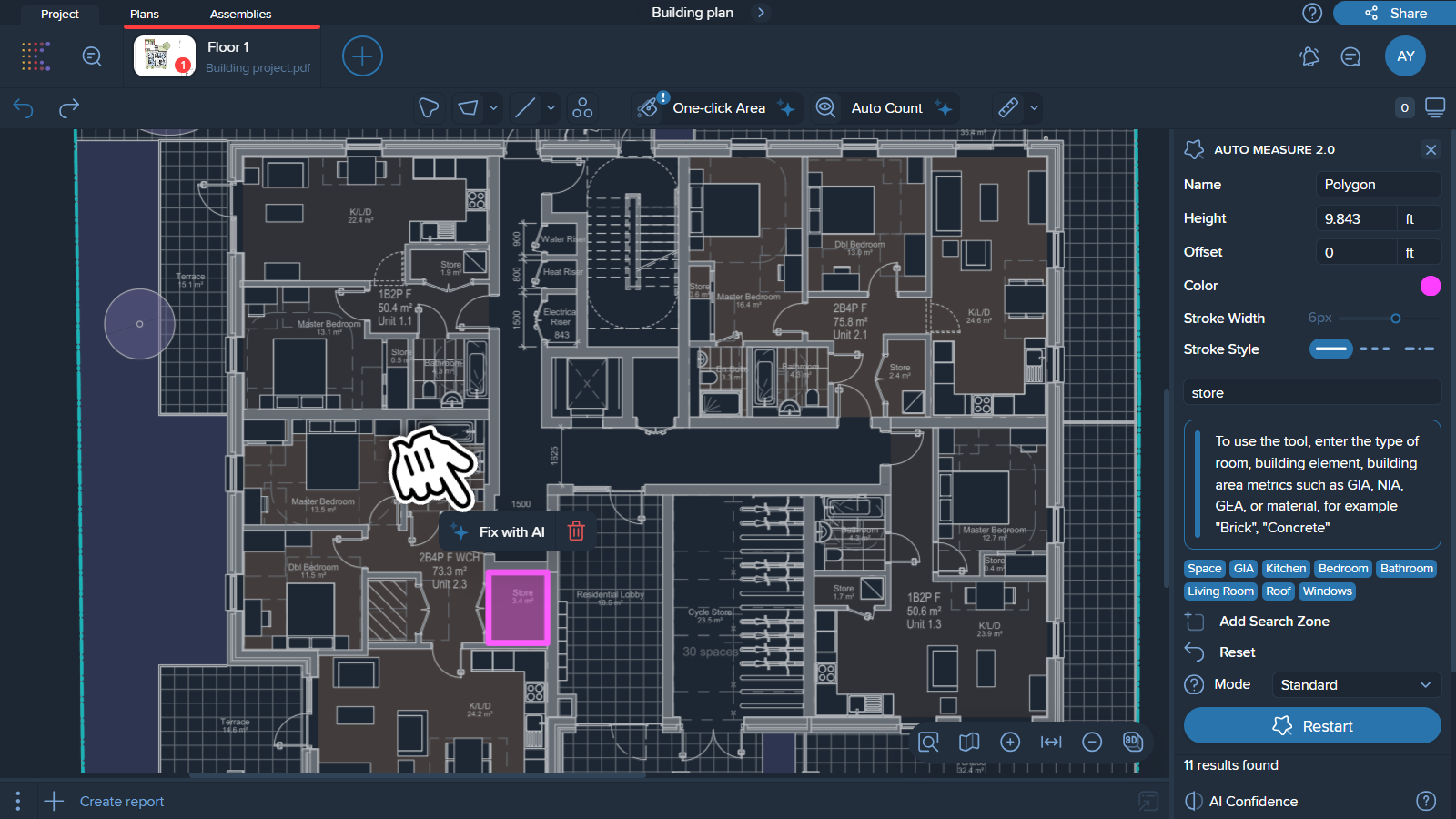Open the app grid menu icon
The height and width of the screenshot is (819, 1456).
pyautogui.click(x=35, y=56)
